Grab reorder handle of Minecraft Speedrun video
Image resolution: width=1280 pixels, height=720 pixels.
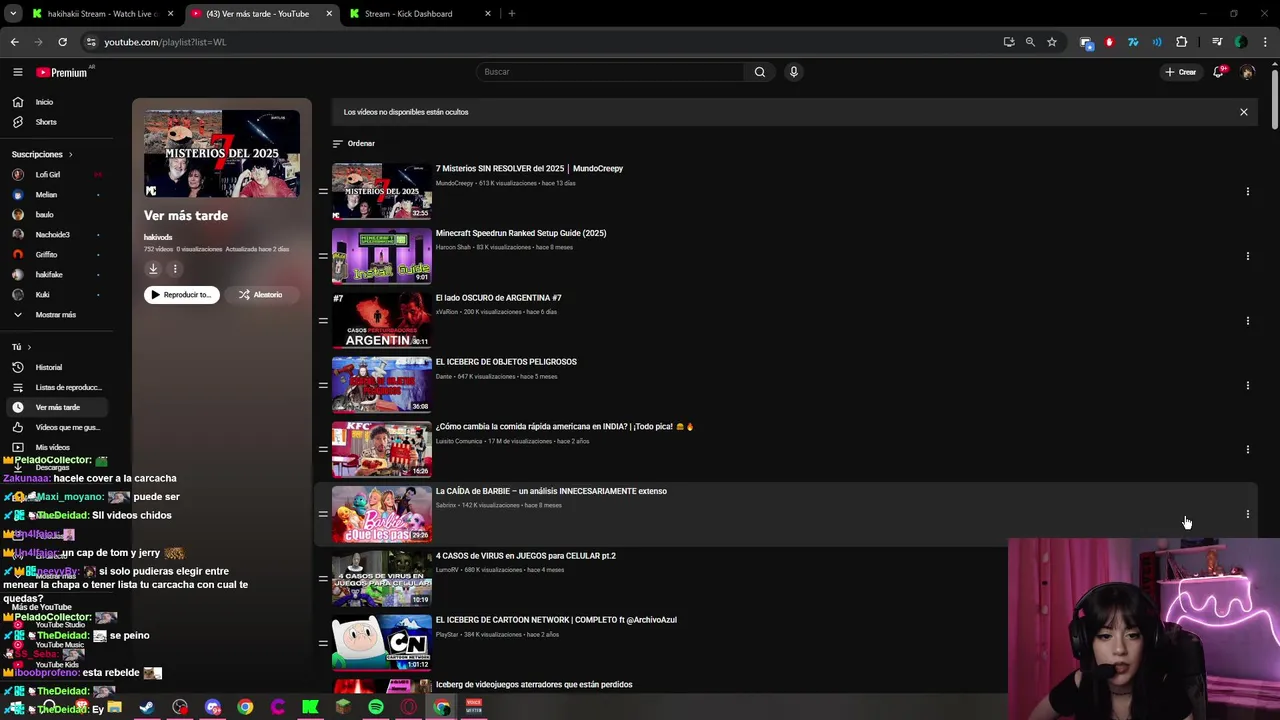(323, 256)
